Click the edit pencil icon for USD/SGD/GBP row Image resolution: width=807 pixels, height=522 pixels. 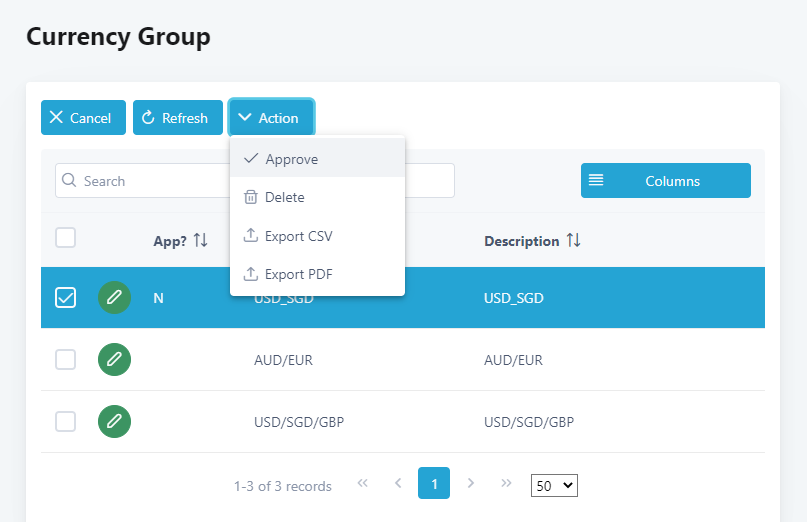pyautogui.click(x=114, y=422)
